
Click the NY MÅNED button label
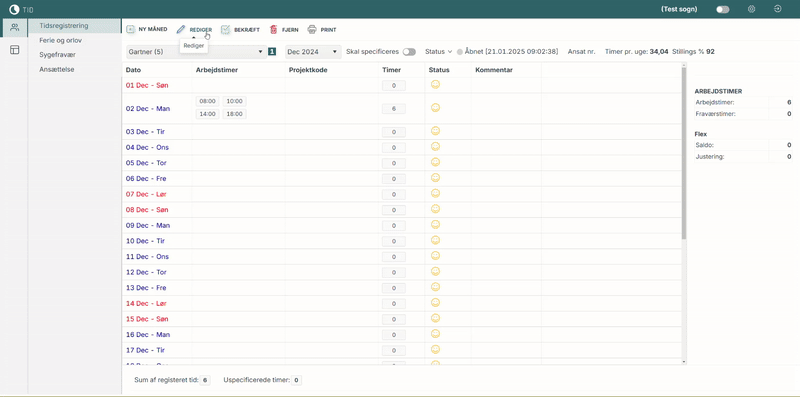coord(153,30)
